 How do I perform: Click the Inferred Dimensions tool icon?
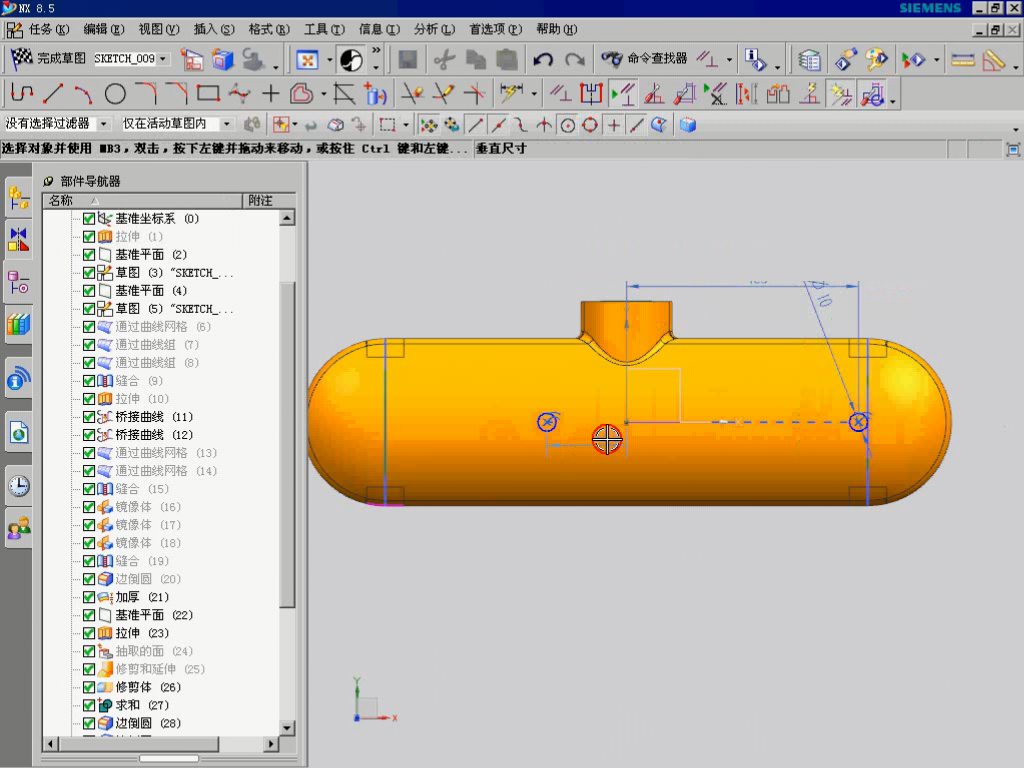(x=511, y=93)
